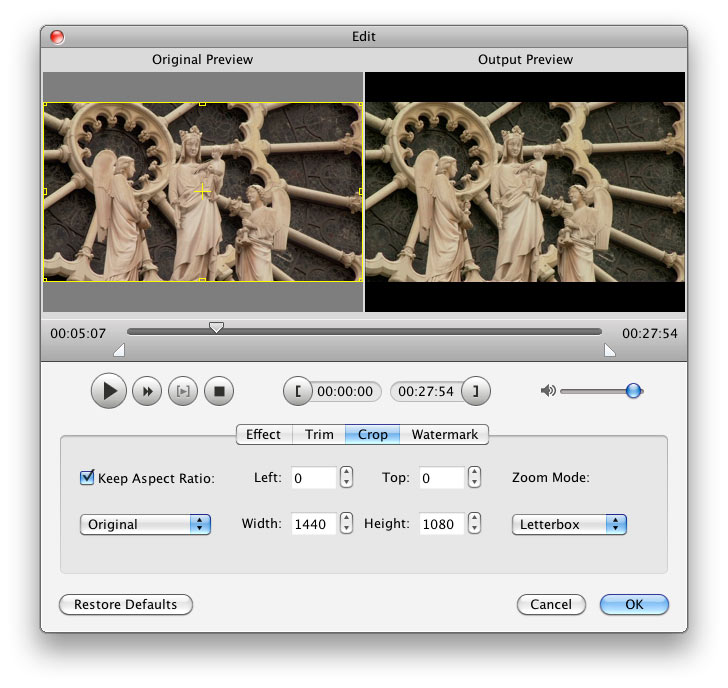Click the top-middle crop edge handle
Screen dimensions: 728x688
tap(202, 104)
